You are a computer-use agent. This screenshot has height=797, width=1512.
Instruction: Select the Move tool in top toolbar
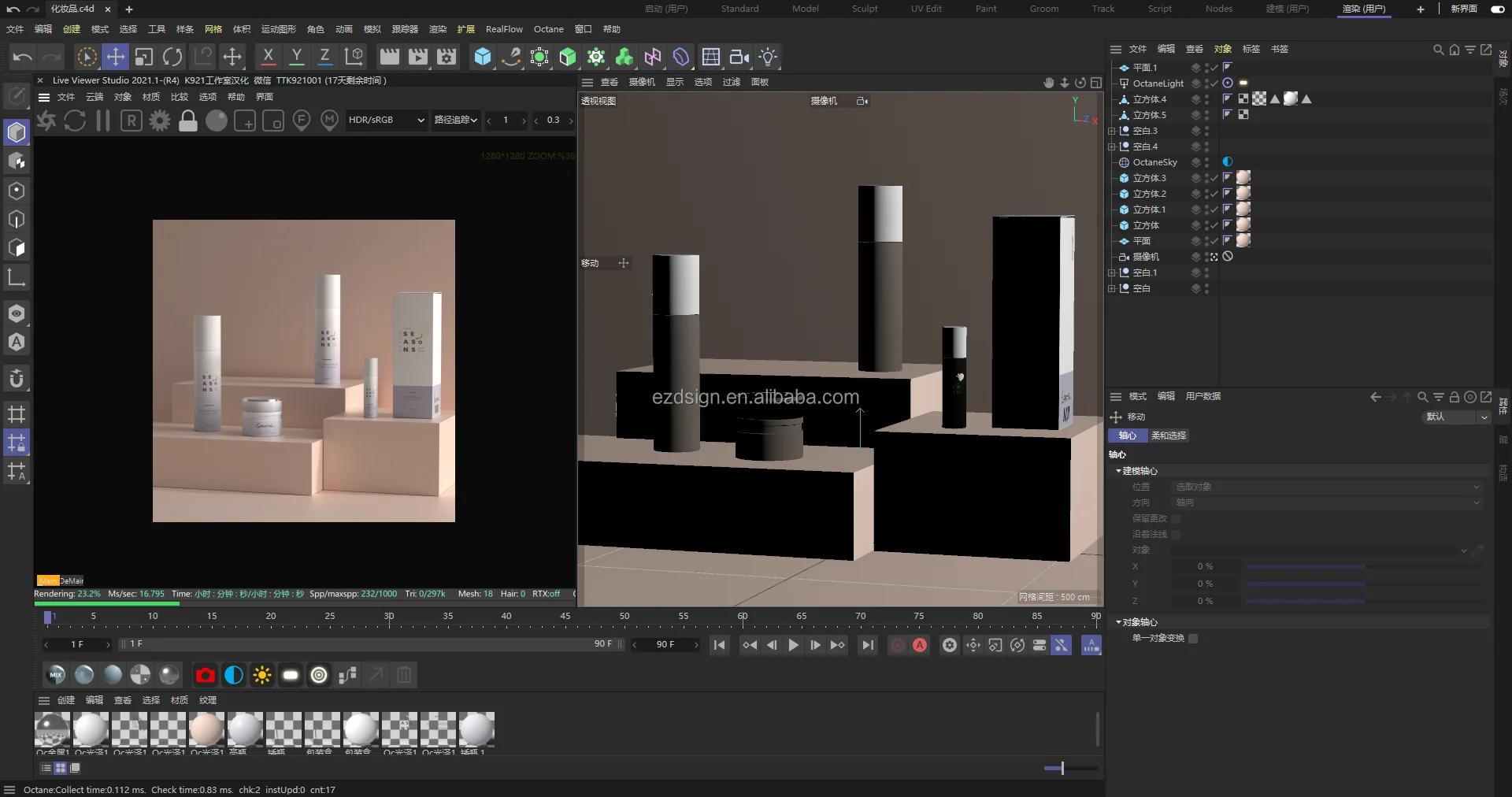(116, 57)
